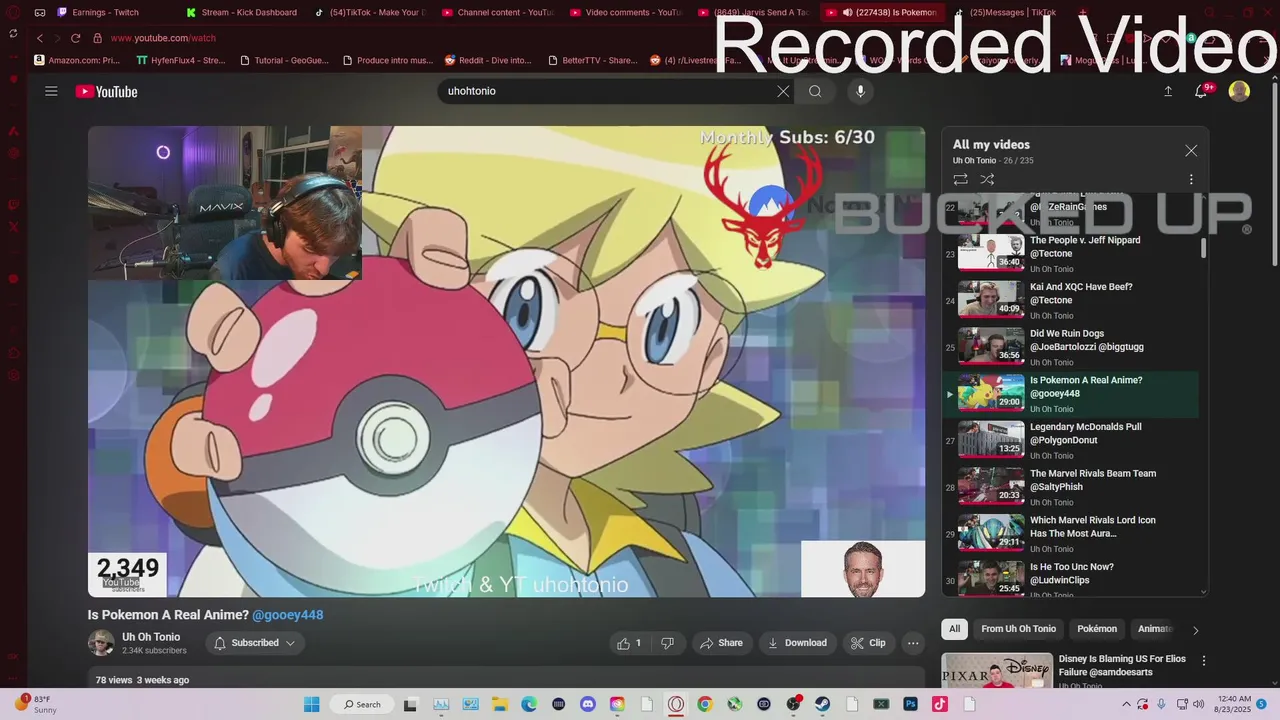
Task: Open playlist options three-dot menu
Action: (x=1191, y=180)
